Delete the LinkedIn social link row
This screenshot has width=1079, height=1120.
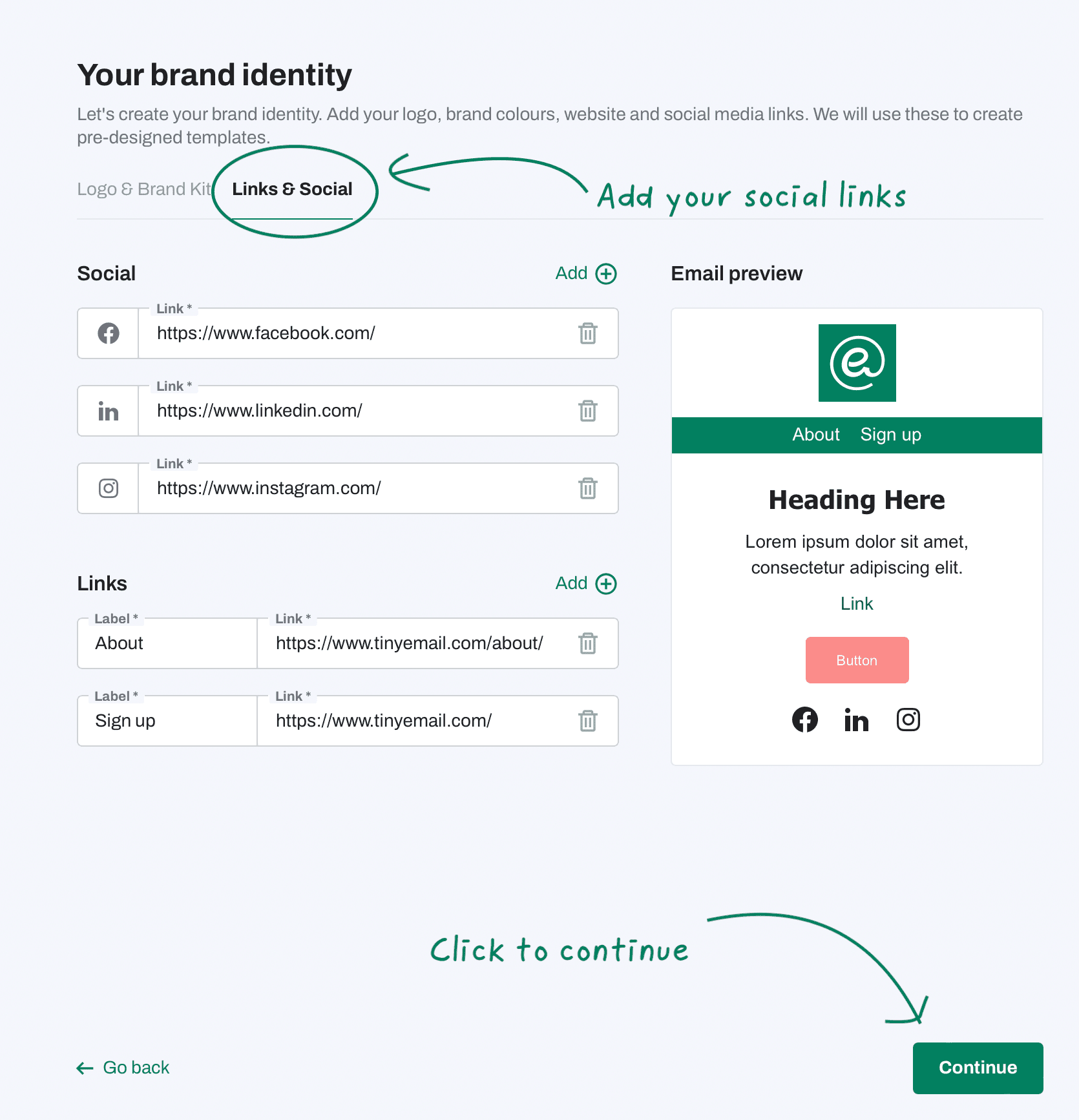pos(587,411)
